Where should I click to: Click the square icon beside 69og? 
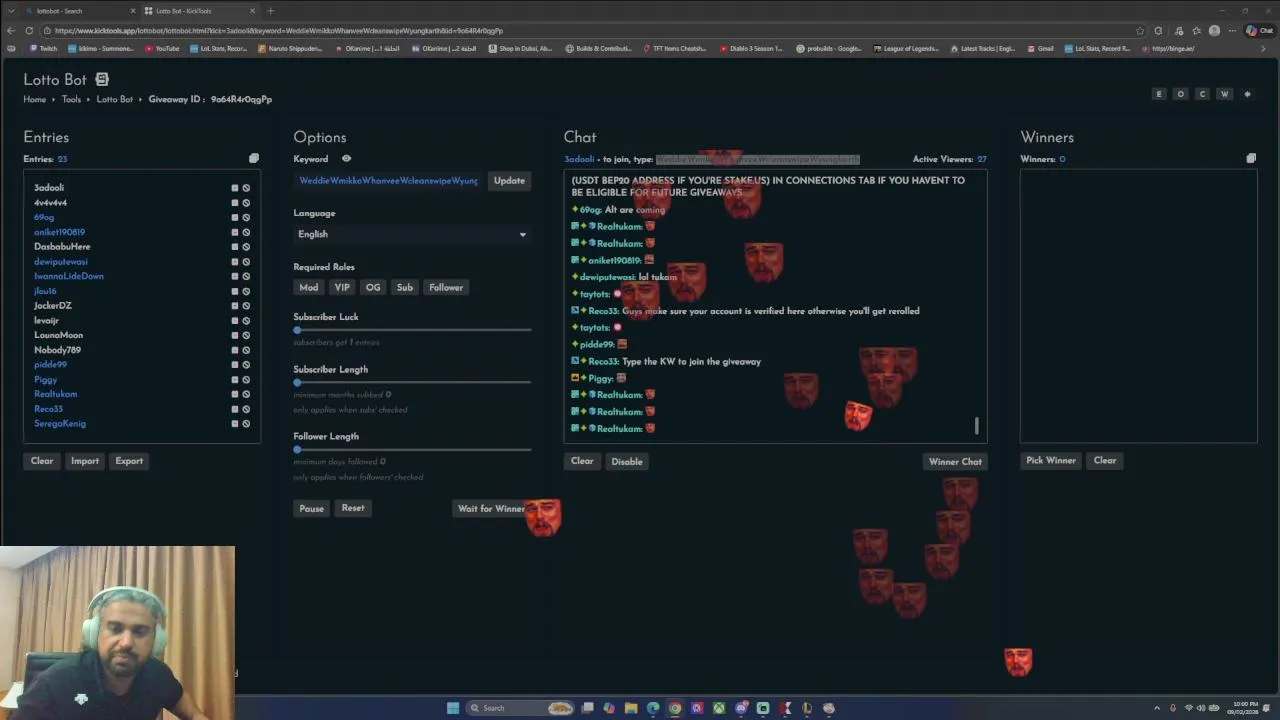[x=235, y=217]
